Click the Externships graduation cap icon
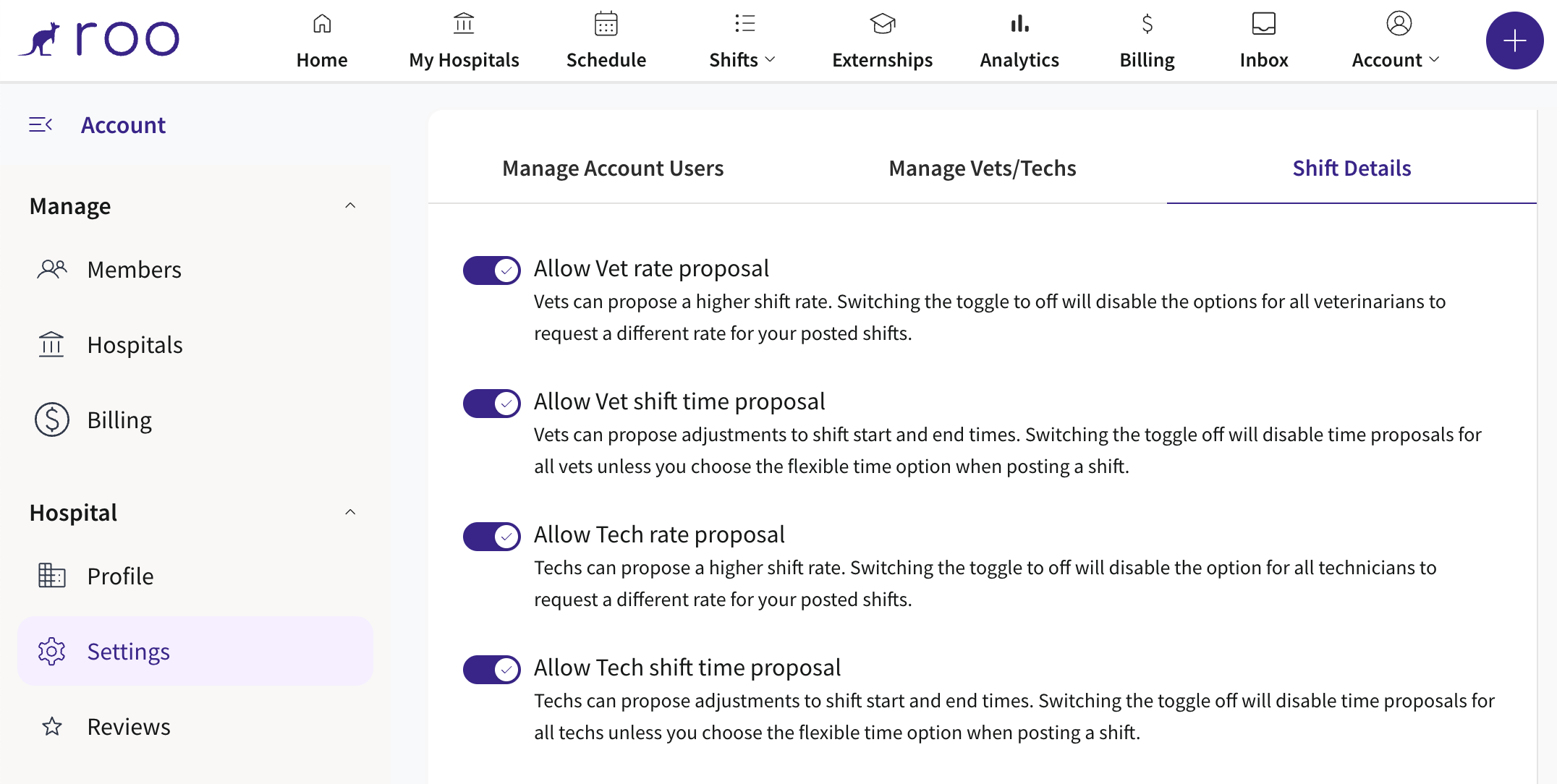This screenshot has height=784, width=1557. click(x=883, y=24)
